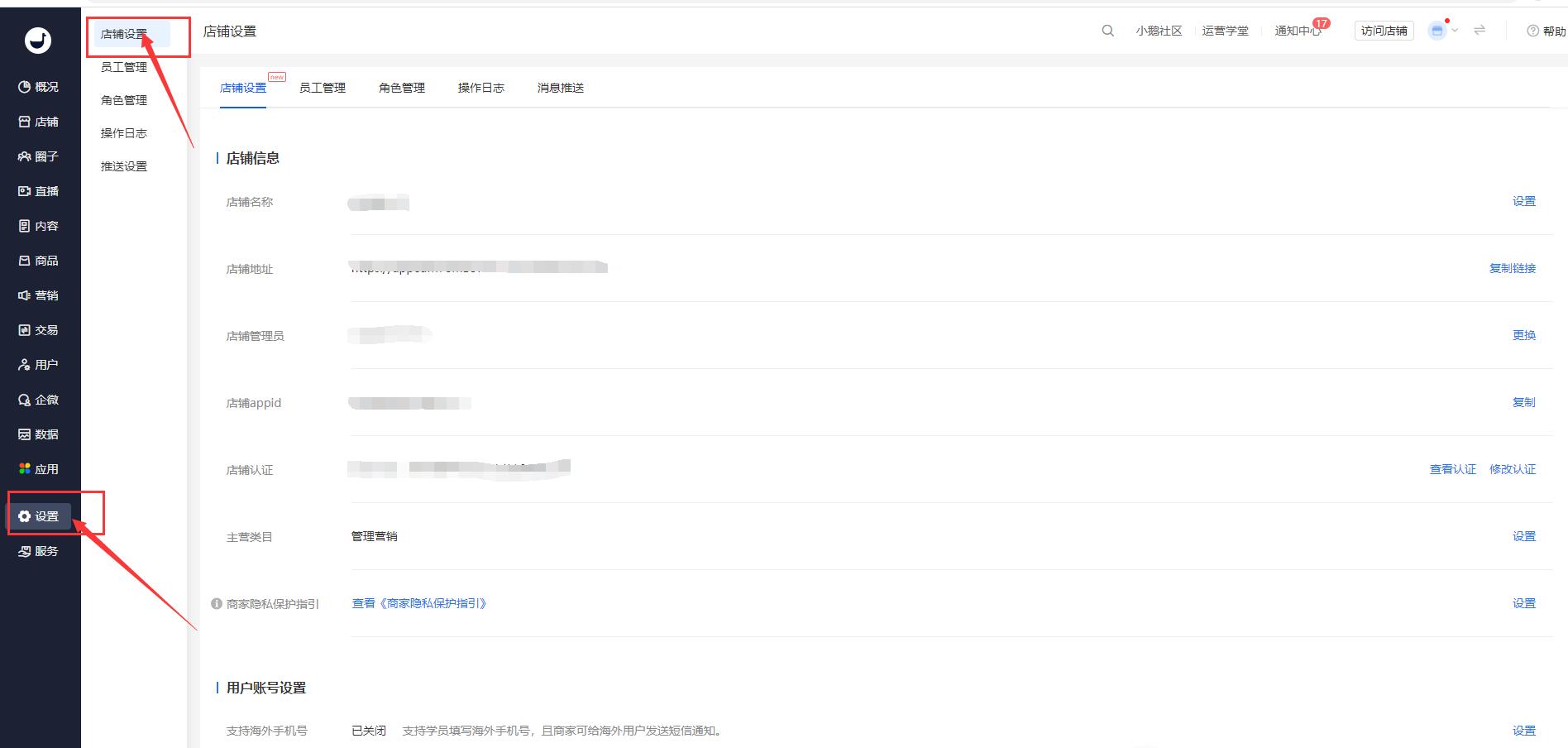Click 修改认证 link for store verification
This screenshot has height=748, width=1568.
[1512, 469]
